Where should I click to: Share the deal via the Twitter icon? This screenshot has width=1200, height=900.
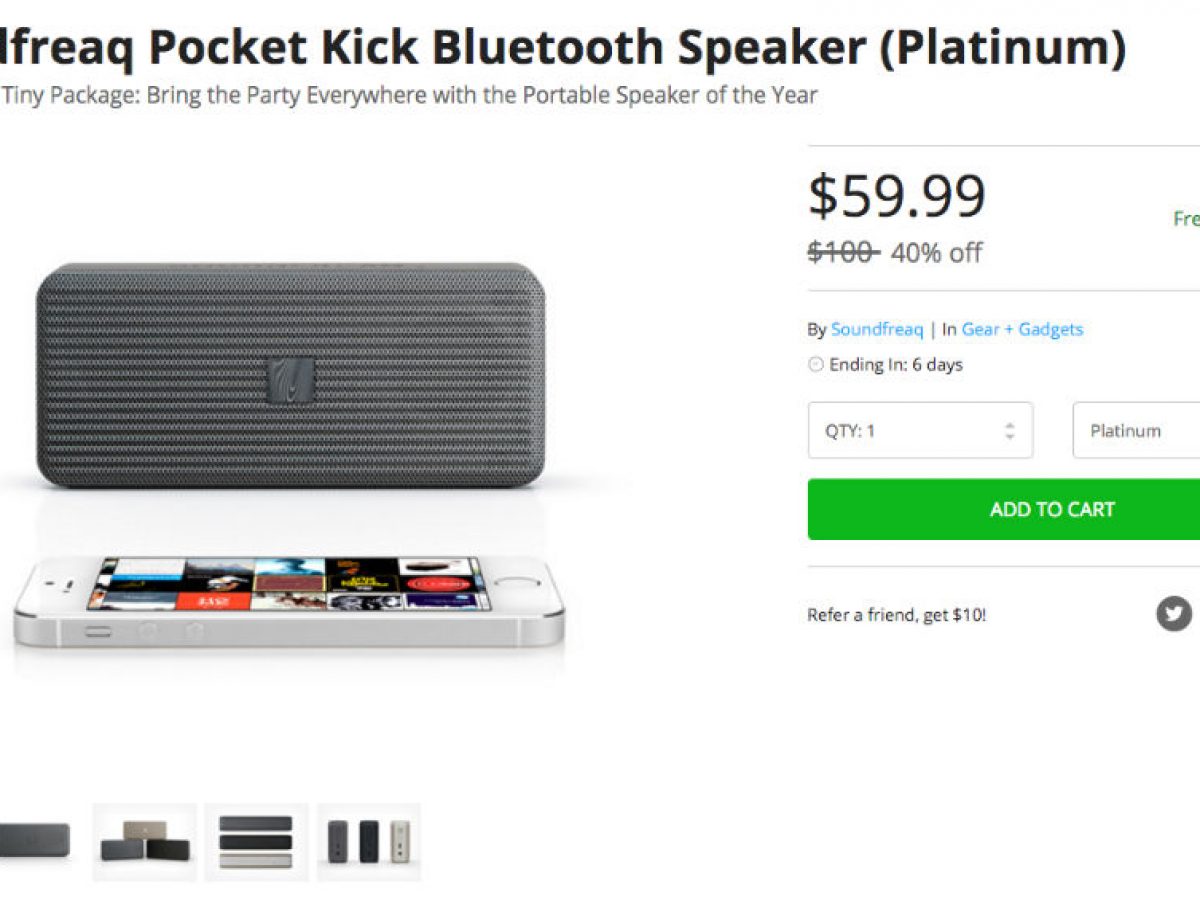(1174, 613)
